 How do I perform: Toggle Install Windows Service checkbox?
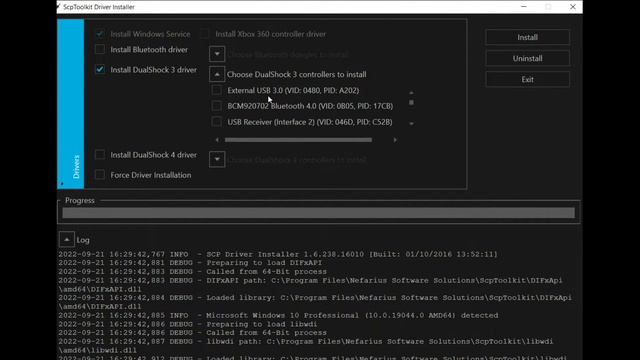coord(100,34)
